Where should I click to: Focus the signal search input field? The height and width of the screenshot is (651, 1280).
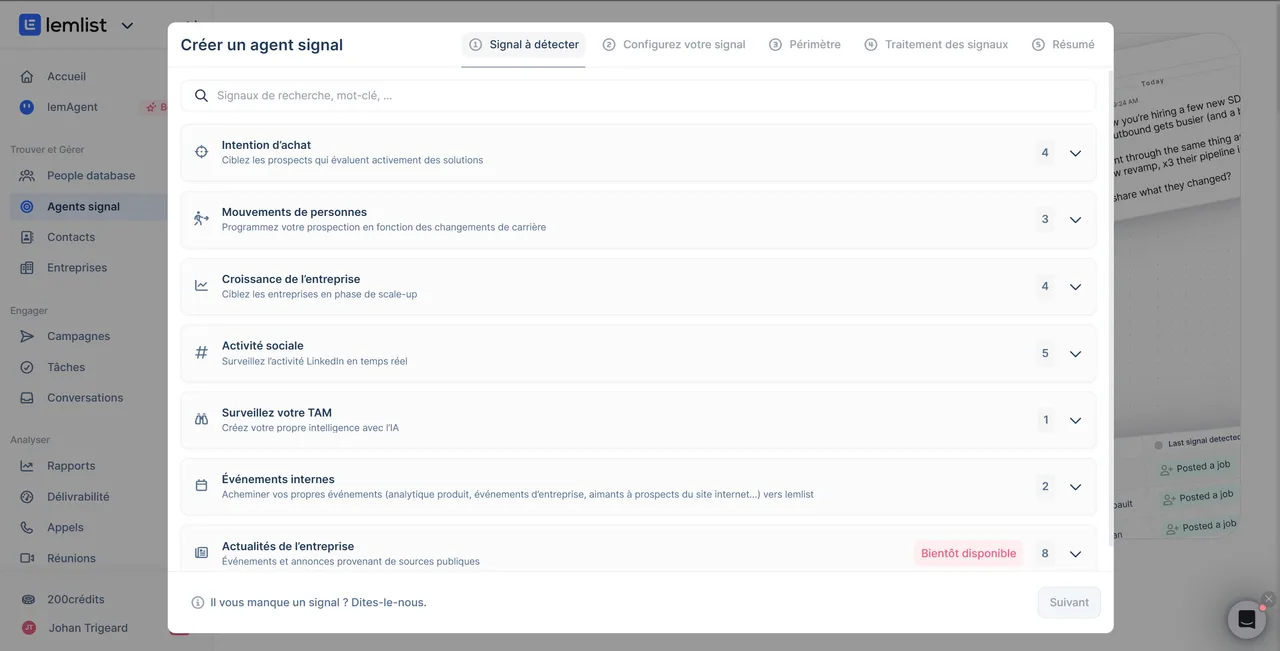point(638,96)
